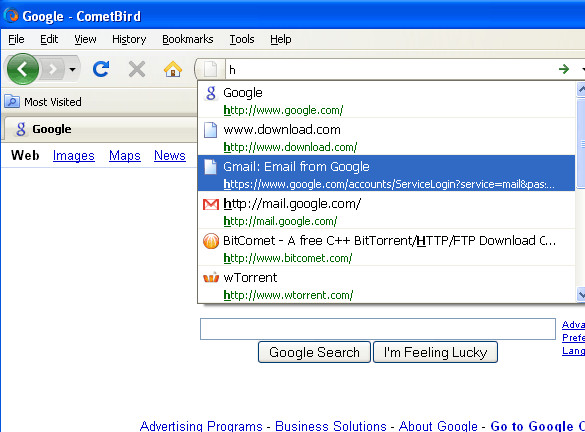Click in the address bar text field
This screenshot has height=432, width=585.
click(390, 69)
